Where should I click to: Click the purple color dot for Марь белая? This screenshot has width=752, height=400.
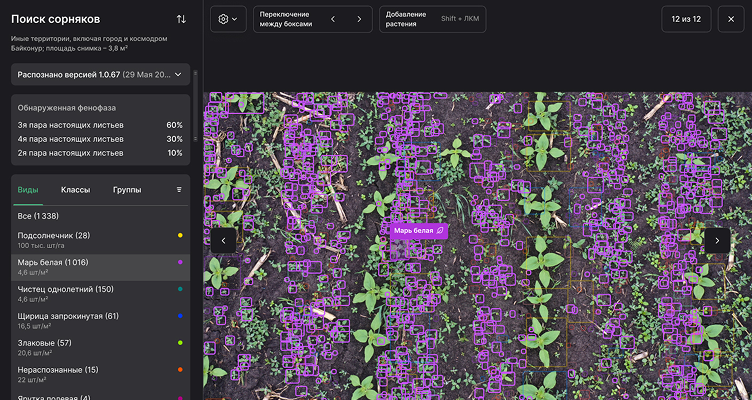180,262
